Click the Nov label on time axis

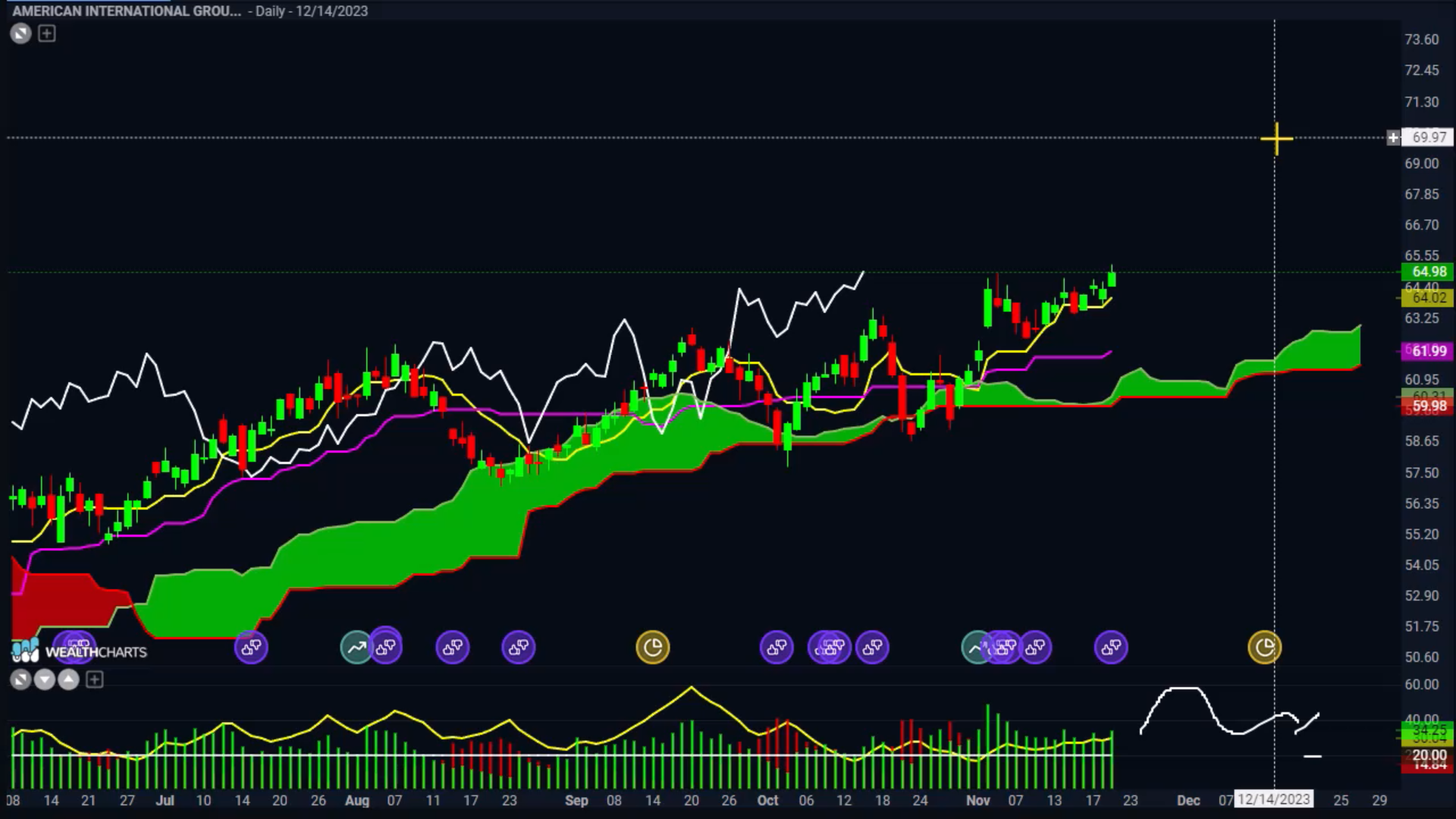978,800
